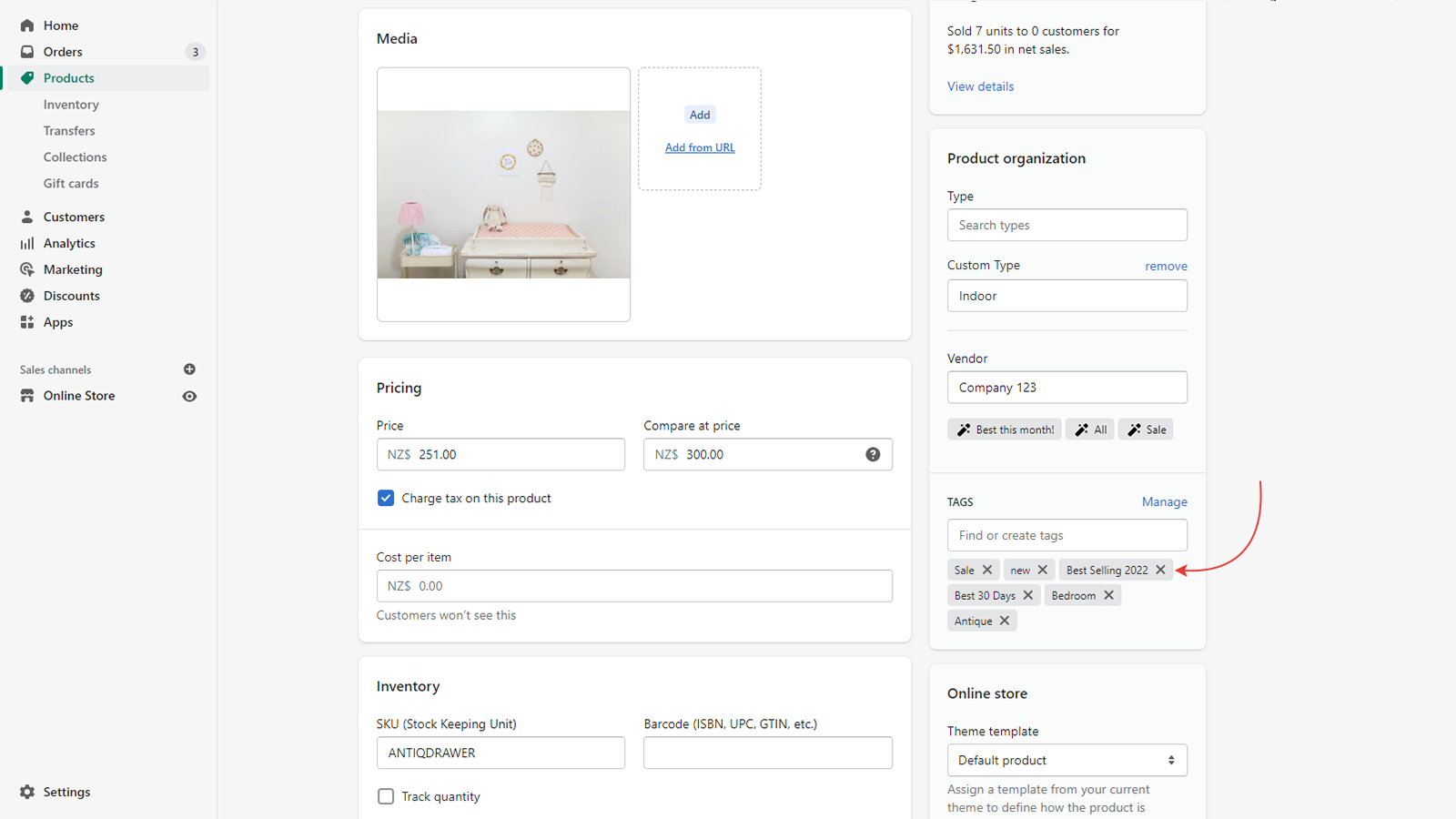
Task: Select the product media thumbnail
Action: coord(503,194)
